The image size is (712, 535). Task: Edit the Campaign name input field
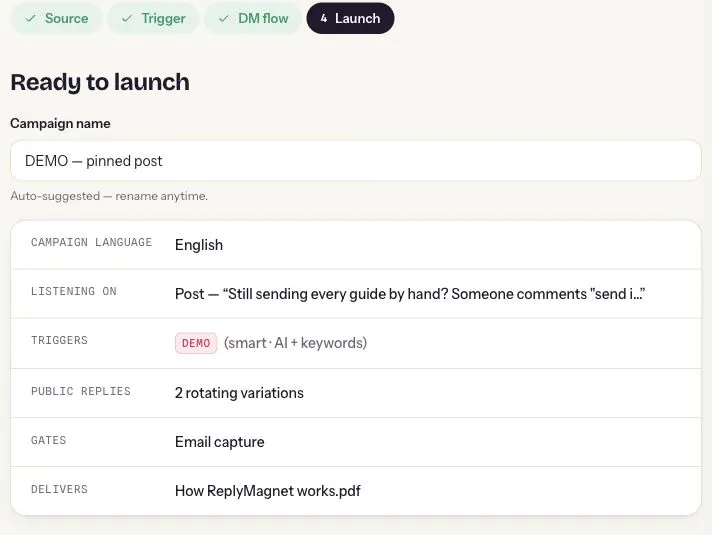pos(356,161)
